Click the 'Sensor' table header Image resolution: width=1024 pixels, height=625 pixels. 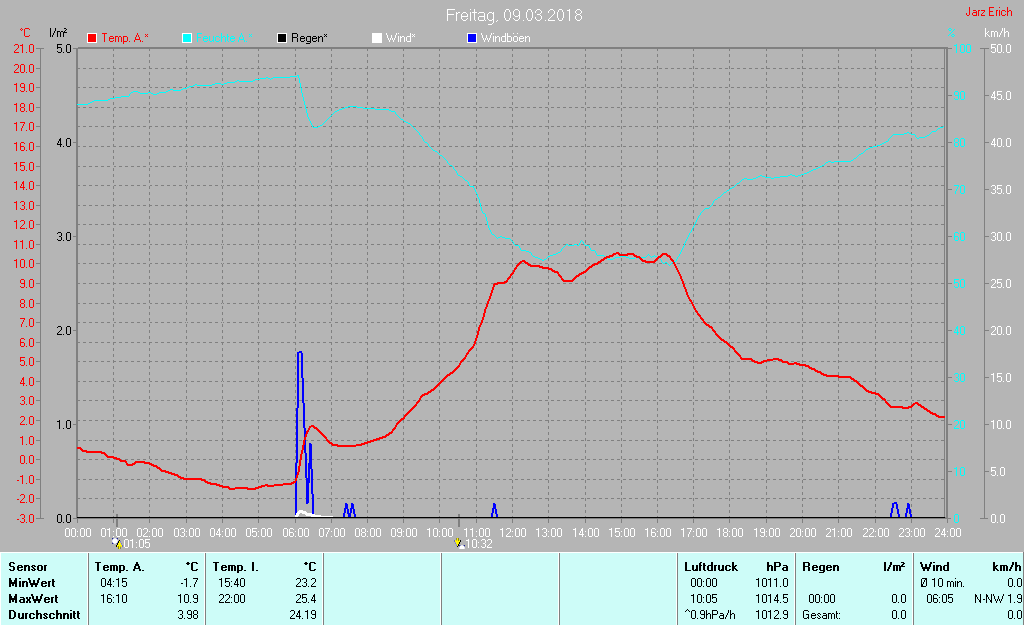(x=27, y=567)
